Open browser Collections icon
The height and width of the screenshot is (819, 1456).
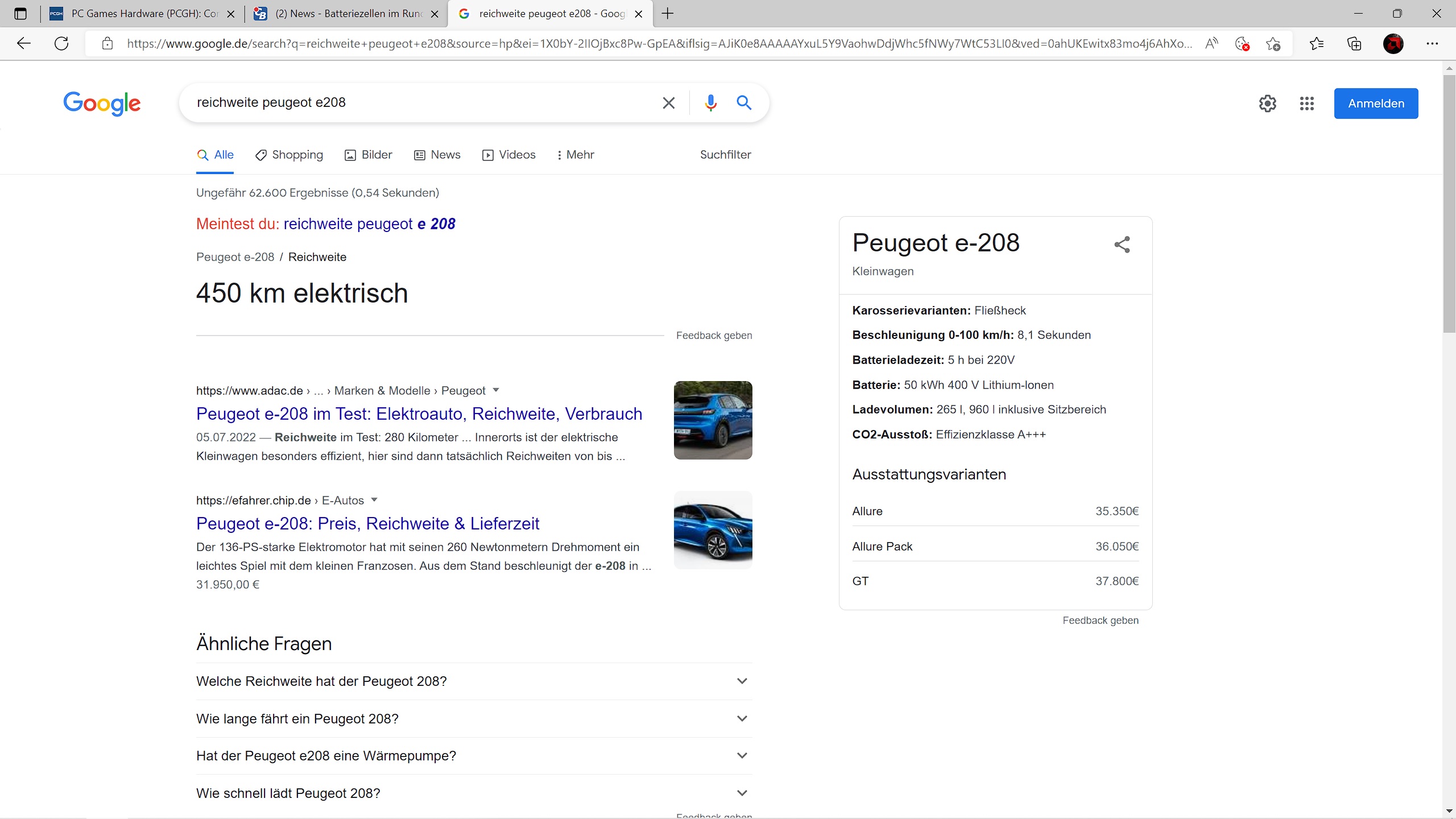(x=1354, y=44)
